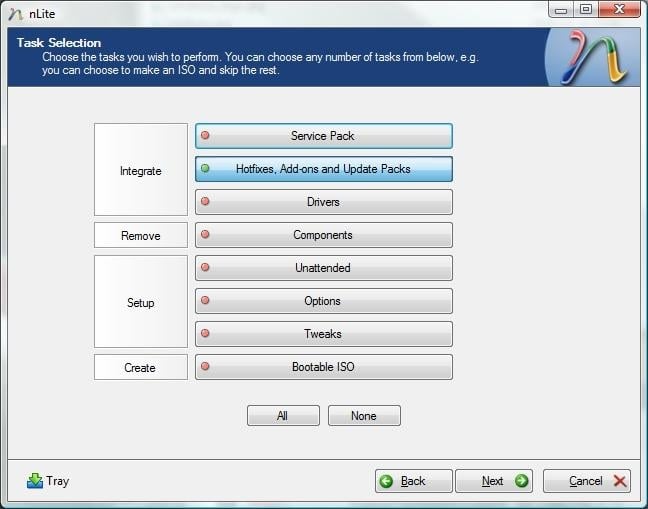Click the Tray download icon

(x=35, y=481)
